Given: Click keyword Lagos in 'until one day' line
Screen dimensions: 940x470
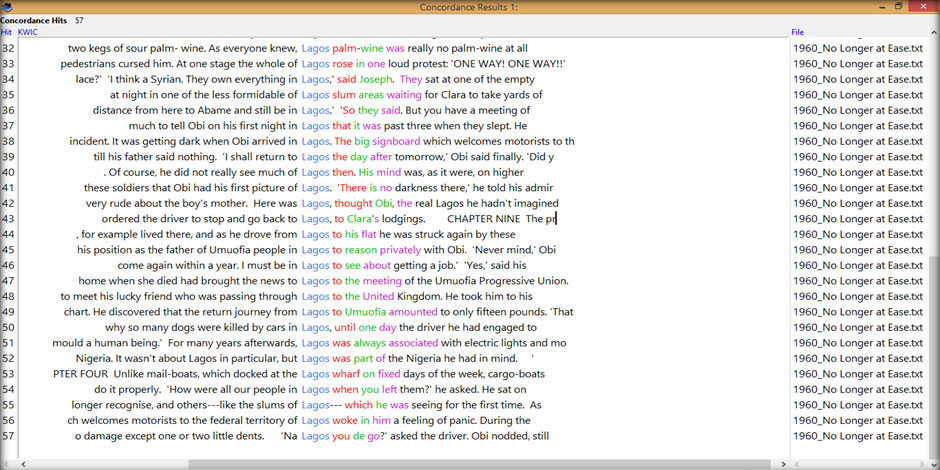Looking at the screenshot, I should click(315, 327).
